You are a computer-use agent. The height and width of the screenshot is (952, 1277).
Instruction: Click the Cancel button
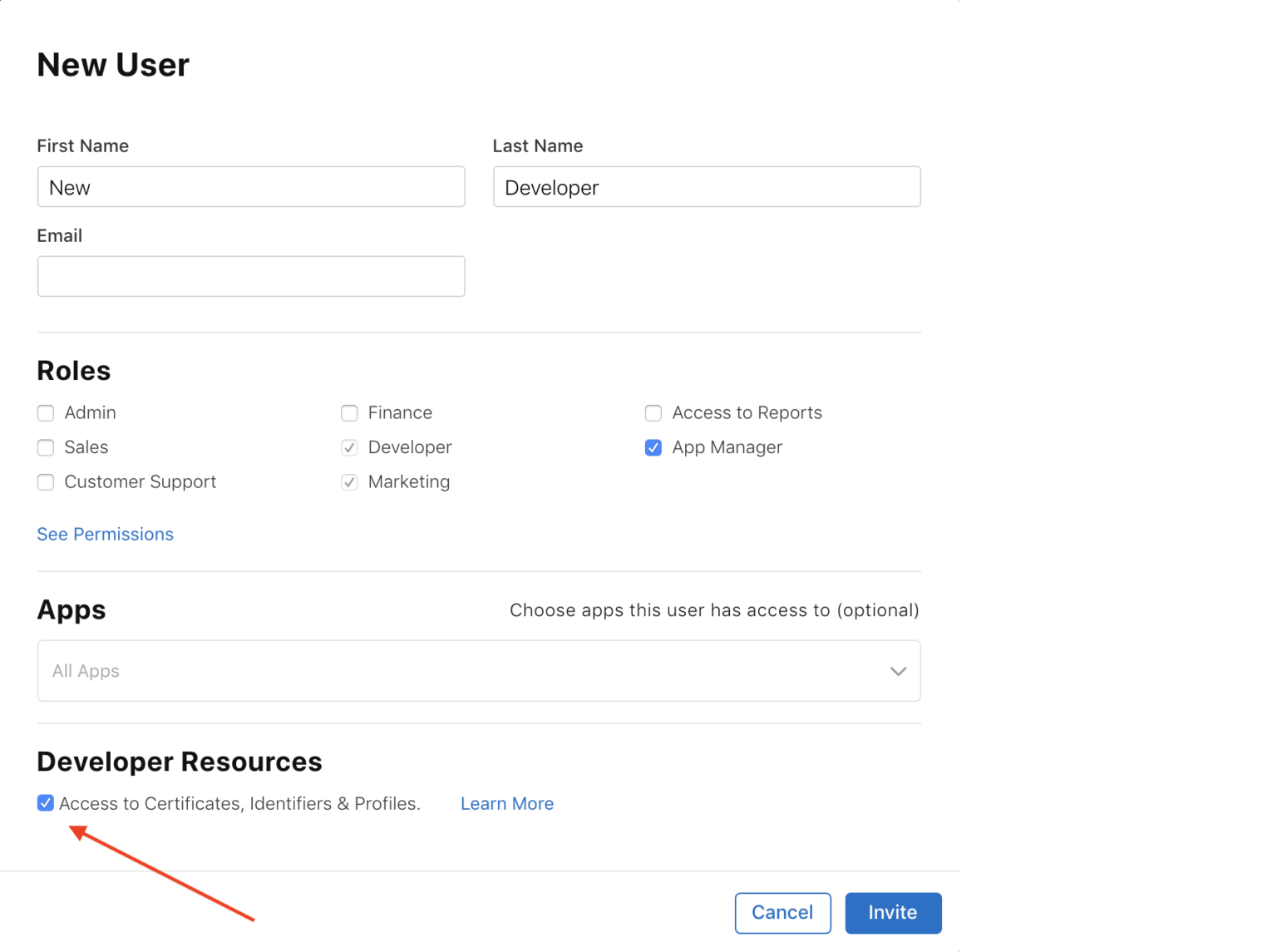point(783,913)
